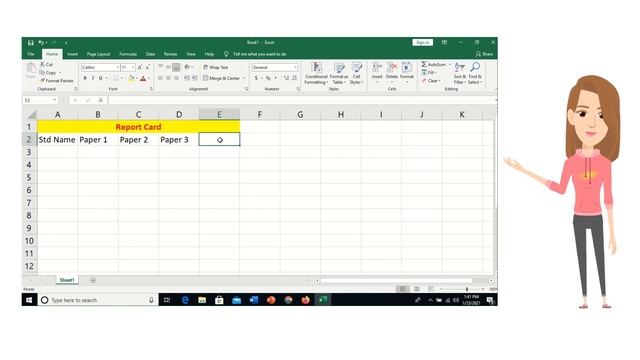Increase font size with larger A icon
Viewport: 640px width, 360px height.
[140, 67]
